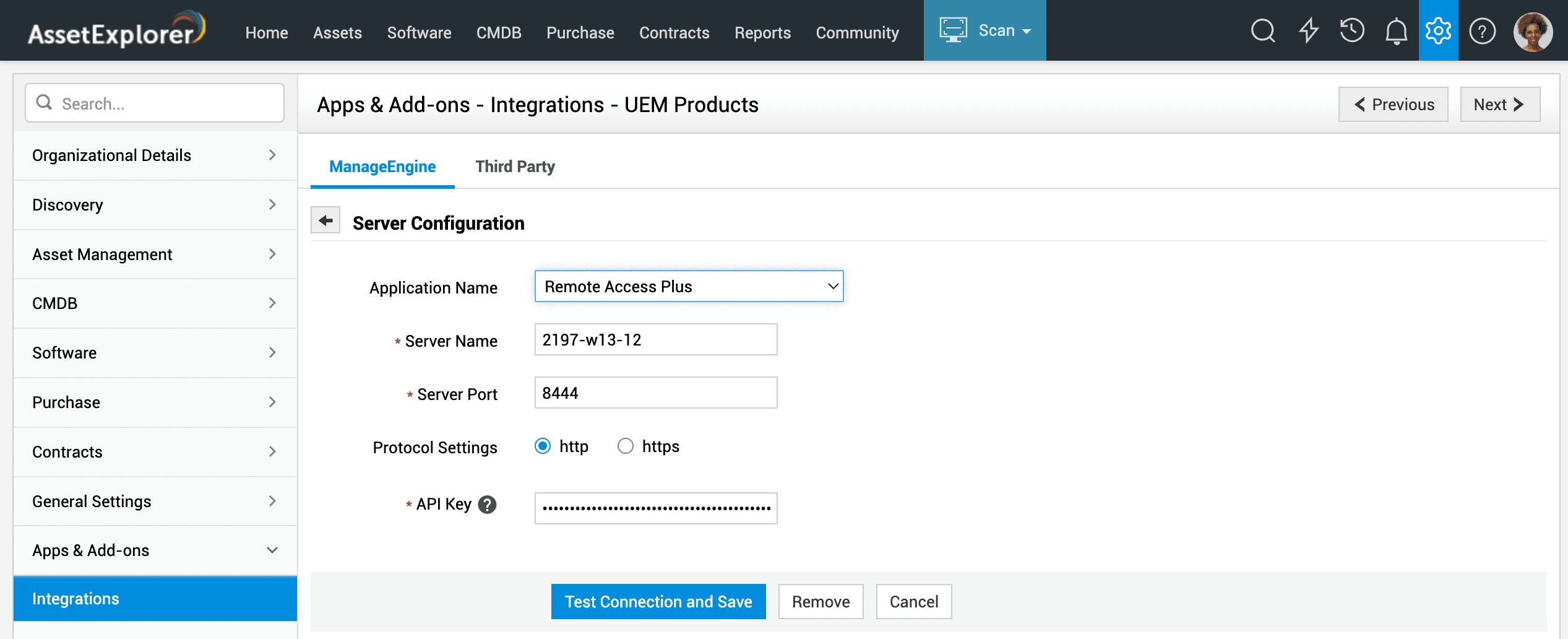This screenshot has height=639, width=1568.
Task: Click into the Server Port field
Action: click(656, 393)
